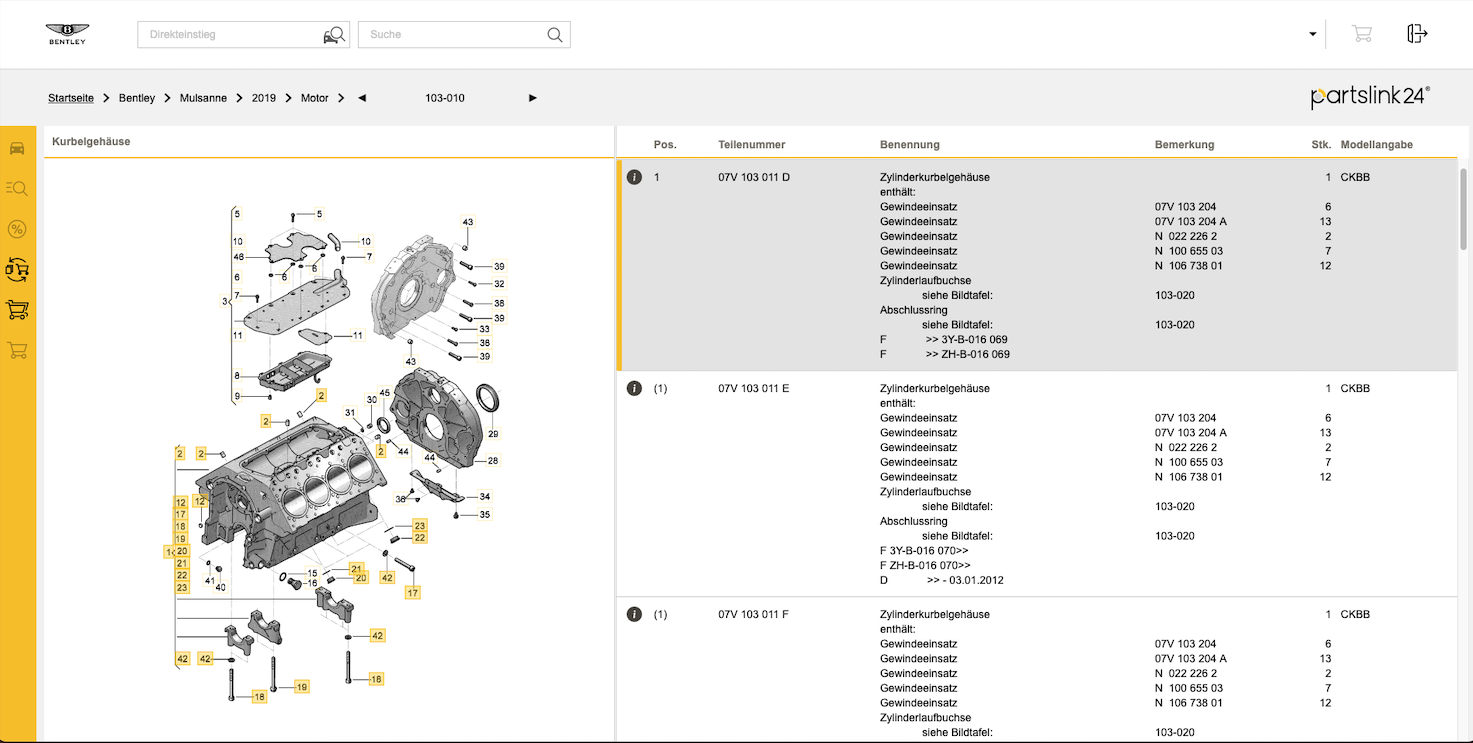Show info for part 07V 103 011 D
This screenshot has width=1473, height=743.
click(634, 177)
